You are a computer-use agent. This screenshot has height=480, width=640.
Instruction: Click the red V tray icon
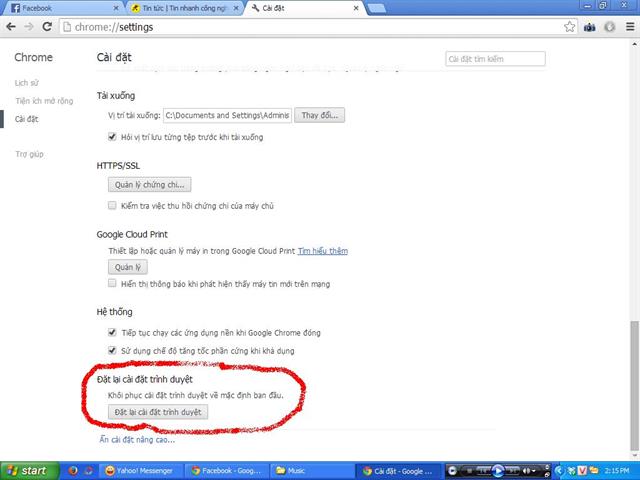point(582,471)
